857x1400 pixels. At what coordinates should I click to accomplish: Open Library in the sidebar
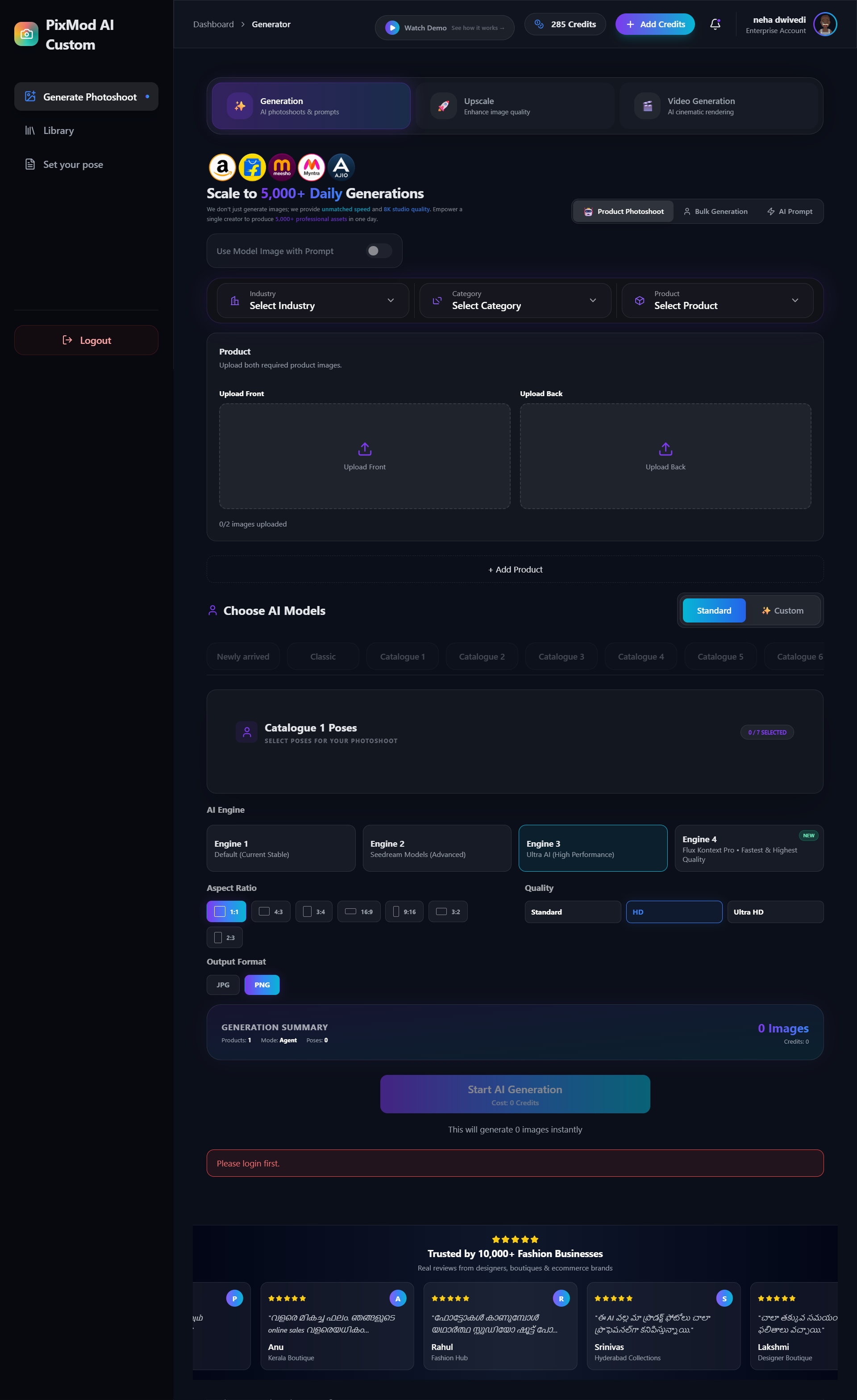coord(86,131)
